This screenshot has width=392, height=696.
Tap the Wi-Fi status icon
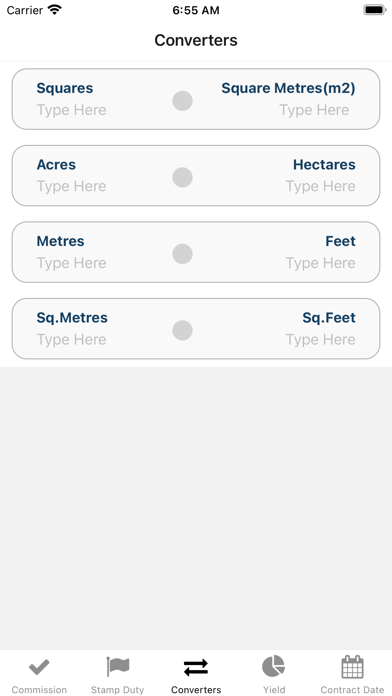pos(55,10)
